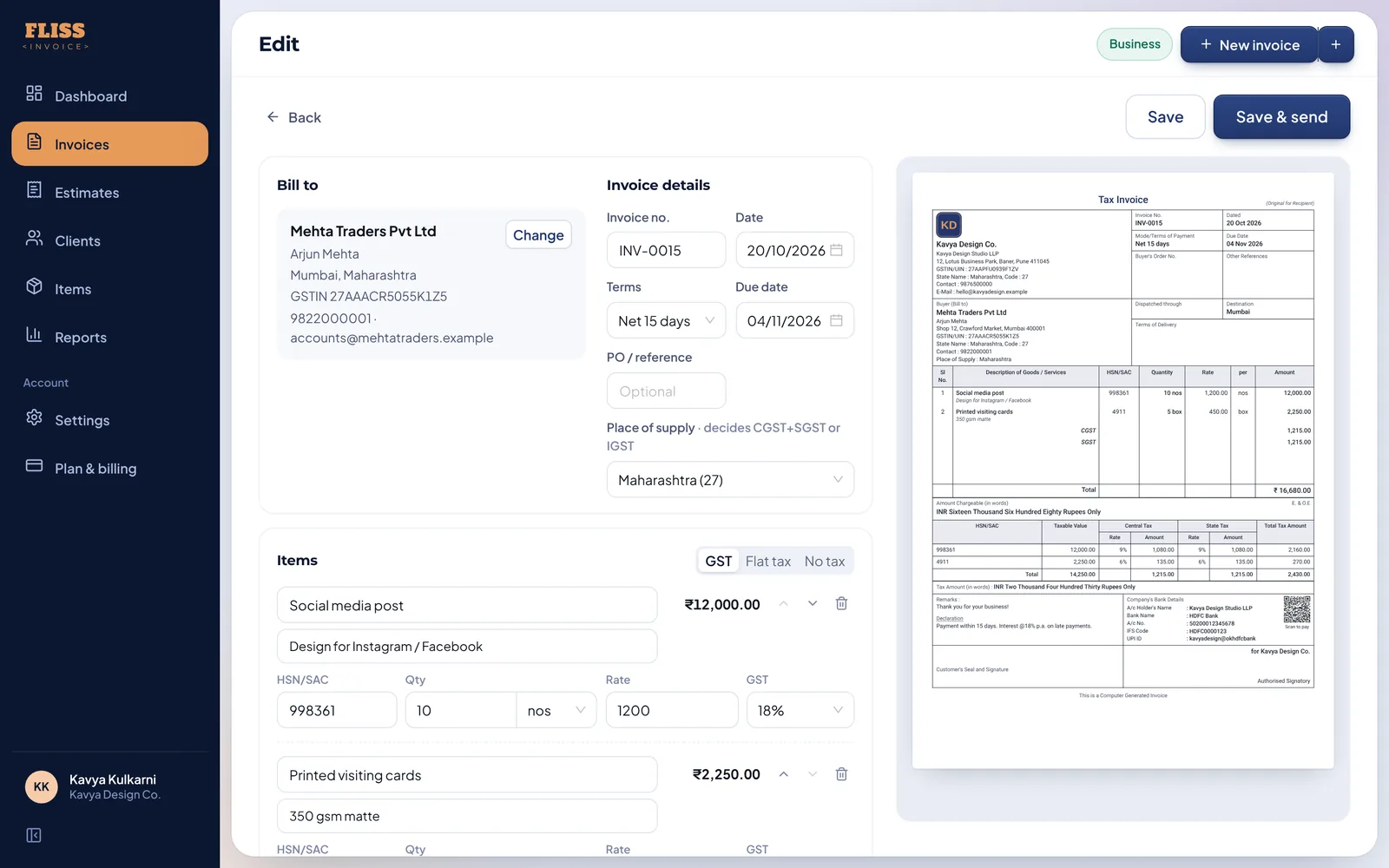Go to Invoices in the sidebar

coord(109,144)
